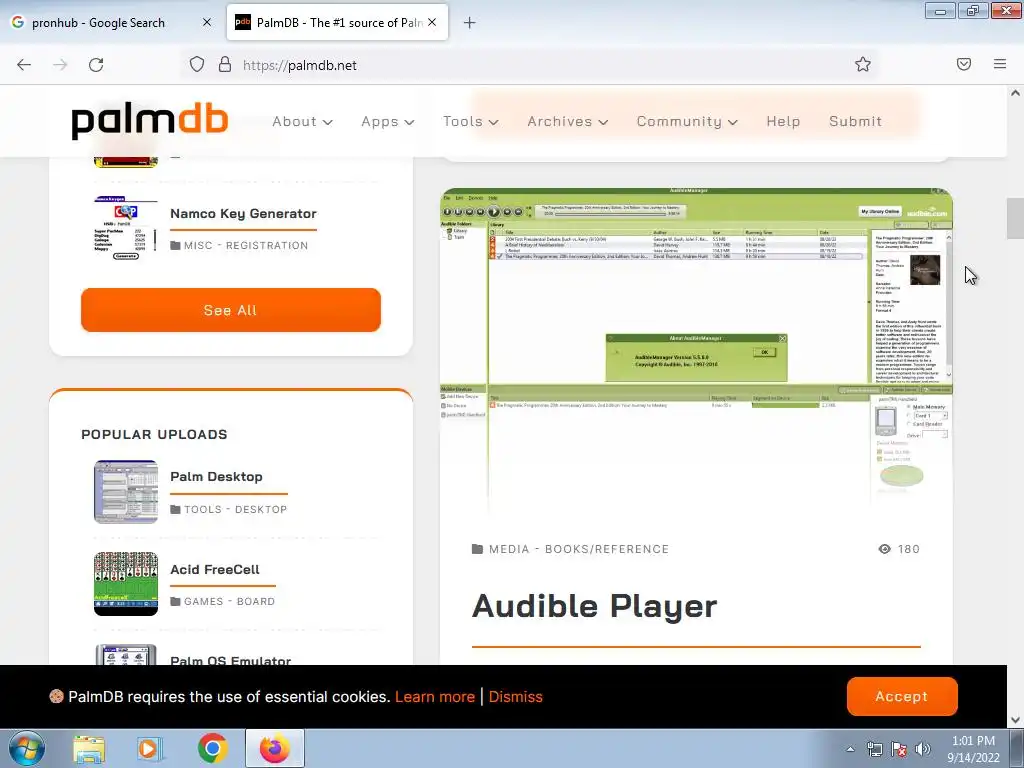Expand the Tools dropdown menu
The width and height of the screenshot is (1024, 768).
(x=470, y=121)
